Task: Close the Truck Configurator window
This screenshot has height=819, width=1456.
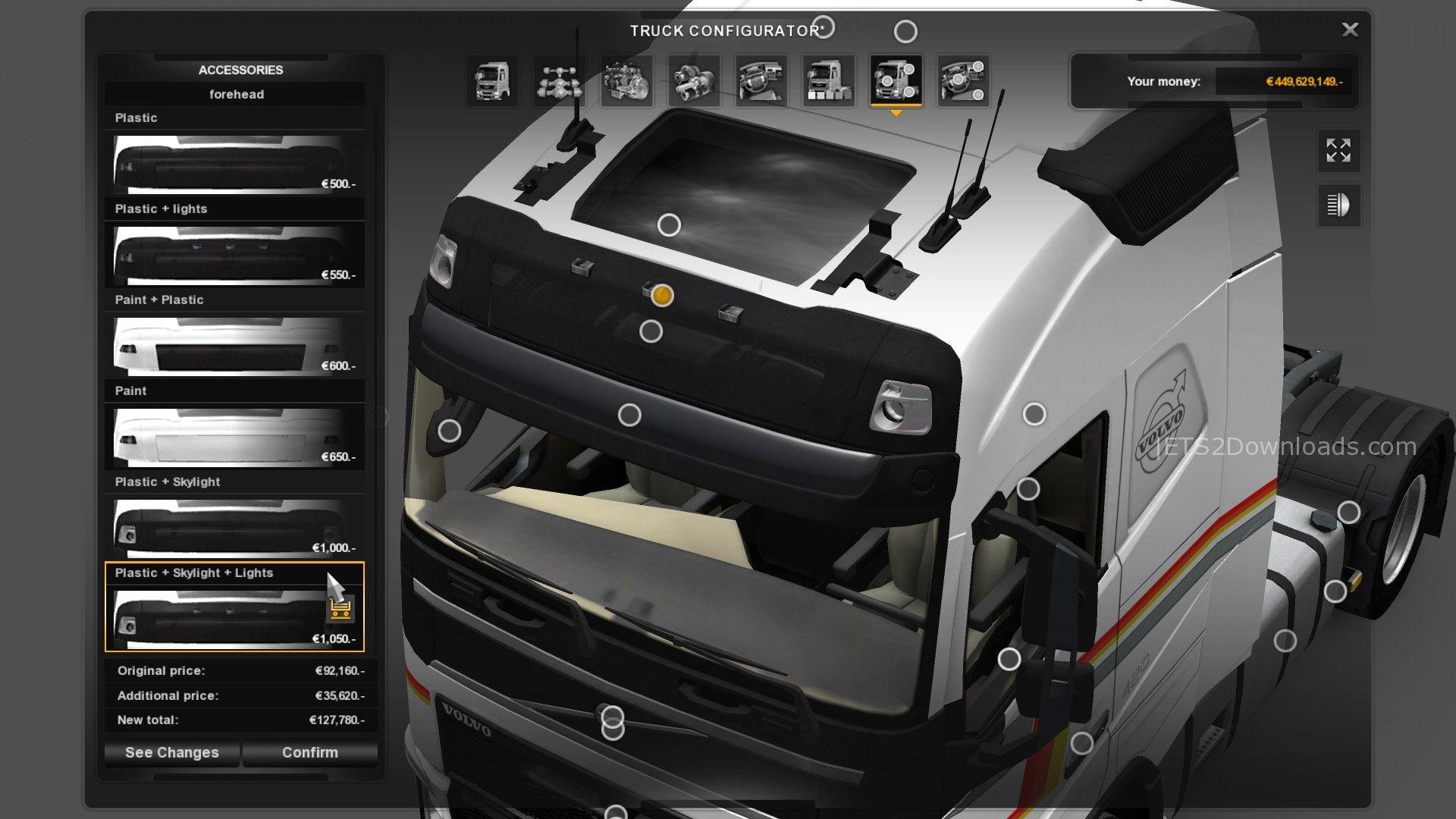Action: [1350, 30]
